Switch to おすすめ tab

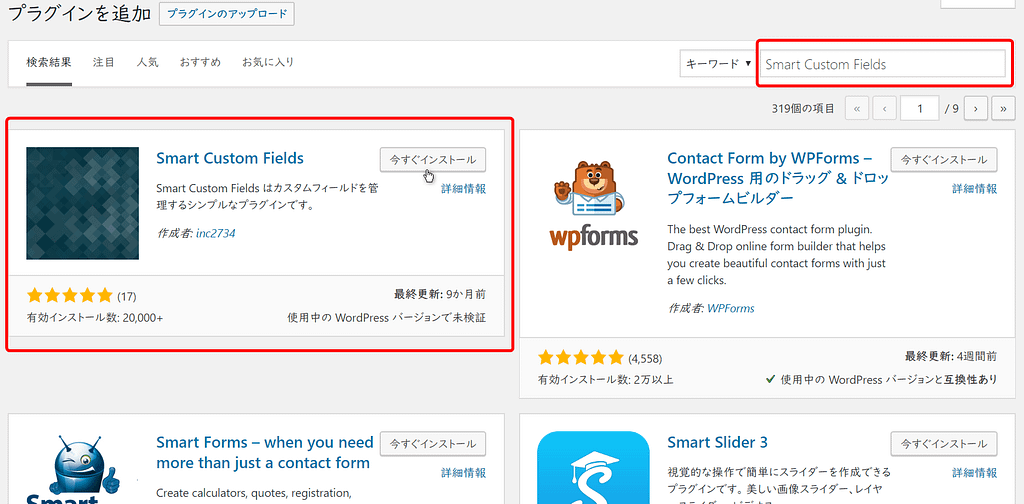(x=200, y=63)
